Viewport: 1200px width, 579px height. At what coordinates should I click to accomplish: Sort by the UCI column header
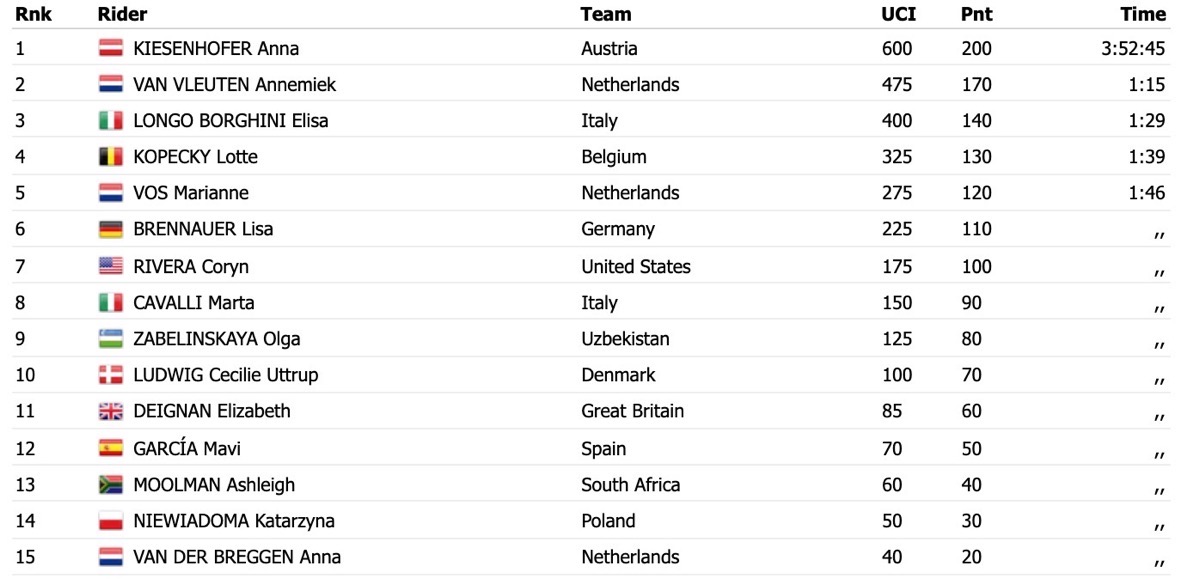899,14
